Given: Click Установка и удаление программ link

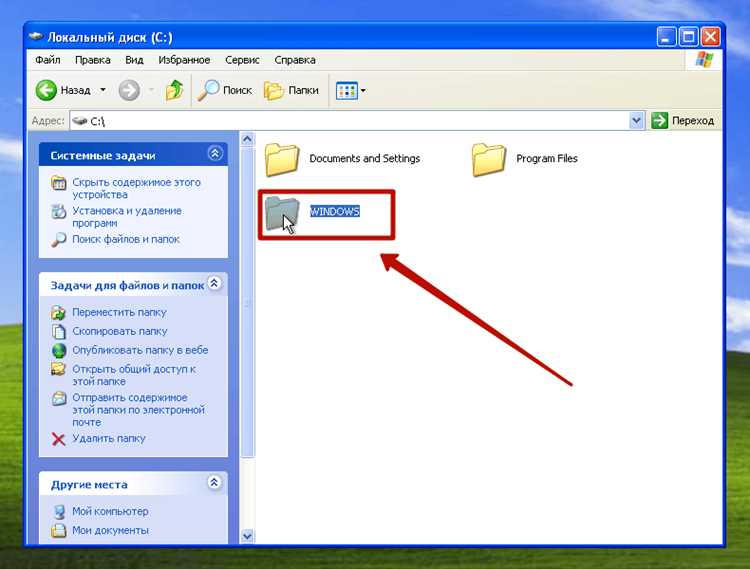Looking at the screenshot, I should click(127, 217).
